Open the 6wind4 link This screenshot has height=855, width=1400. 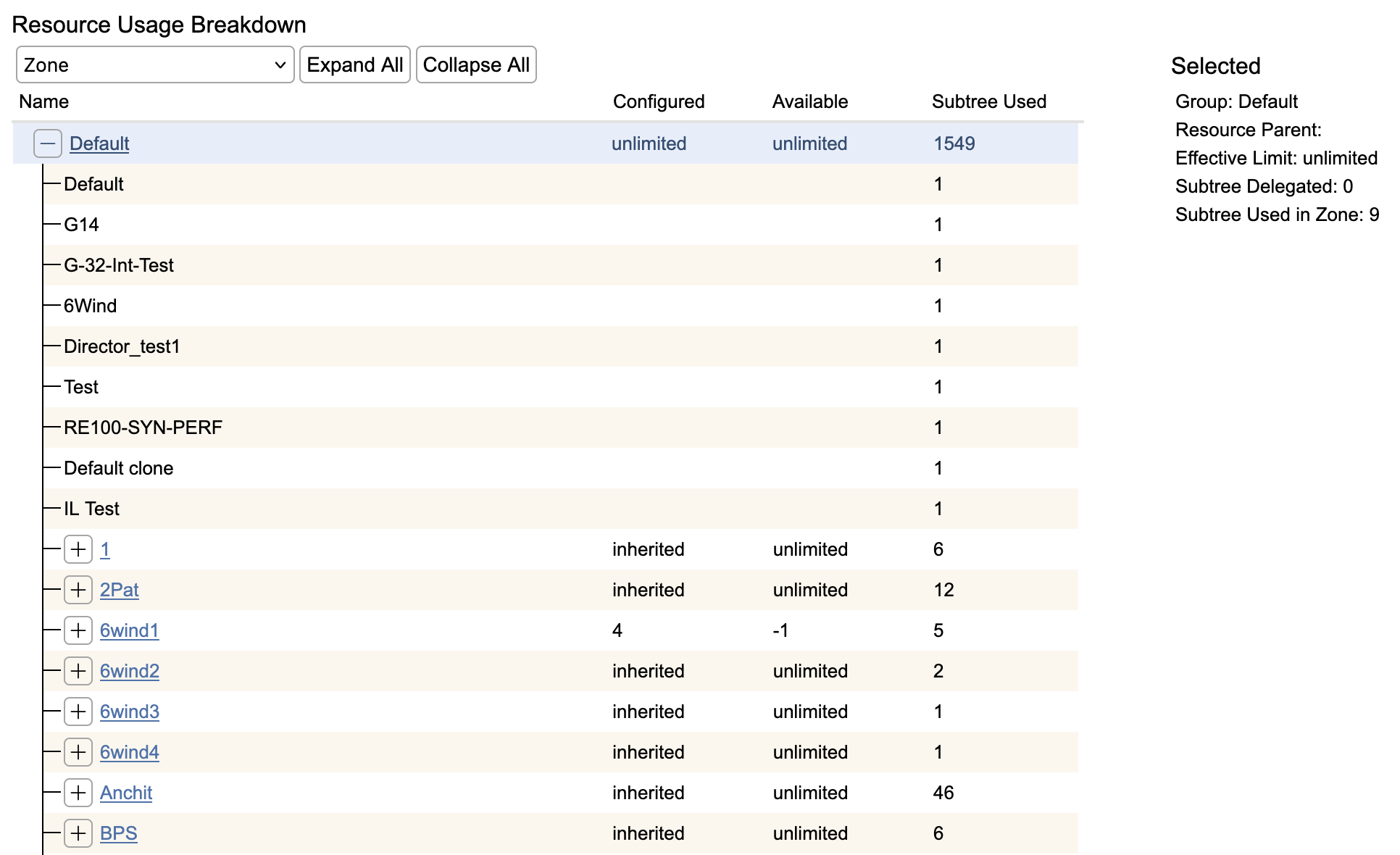pos(130,752)
